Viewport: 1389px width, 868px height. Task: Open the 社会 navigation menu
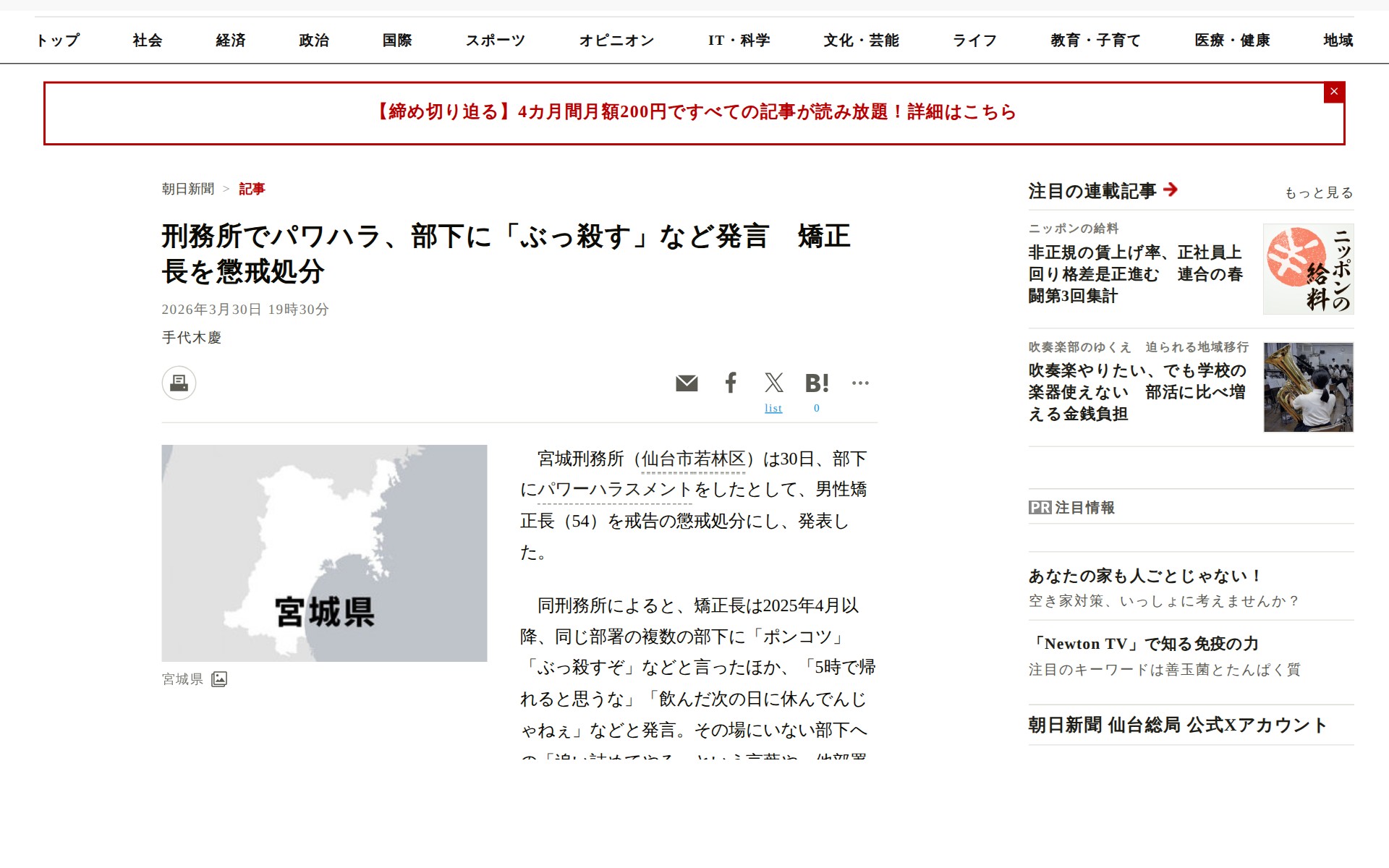148,41
